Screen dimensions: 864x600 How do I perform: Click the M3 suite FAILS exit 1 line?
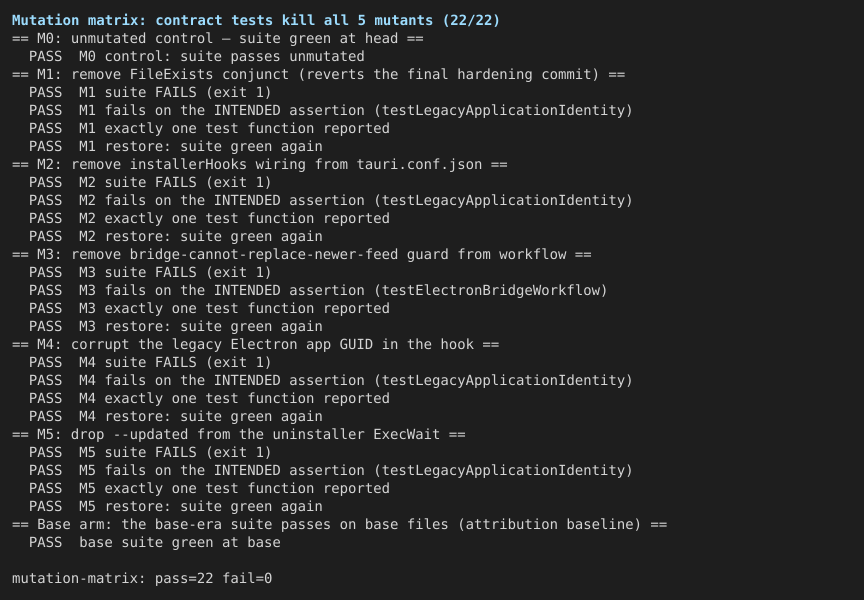[150, 273]
